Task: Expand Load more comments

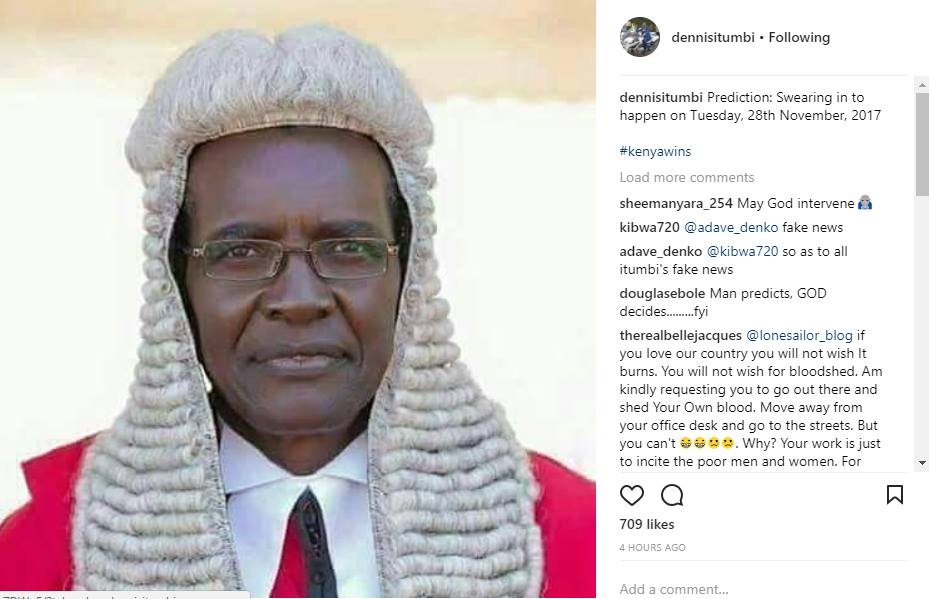Action: click(x=687, y=177)
